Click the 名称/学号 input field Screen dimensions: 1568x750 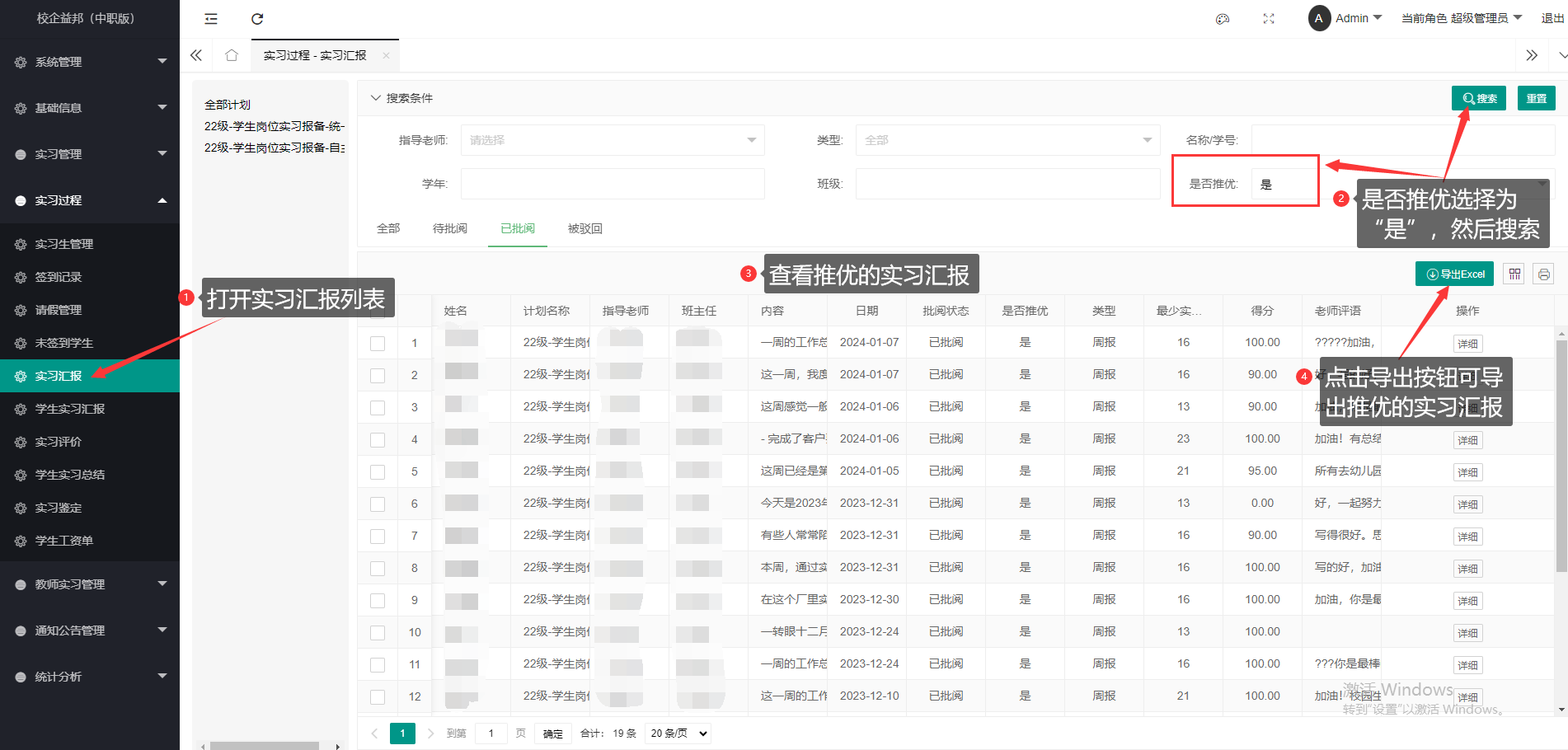(1401, 140)
